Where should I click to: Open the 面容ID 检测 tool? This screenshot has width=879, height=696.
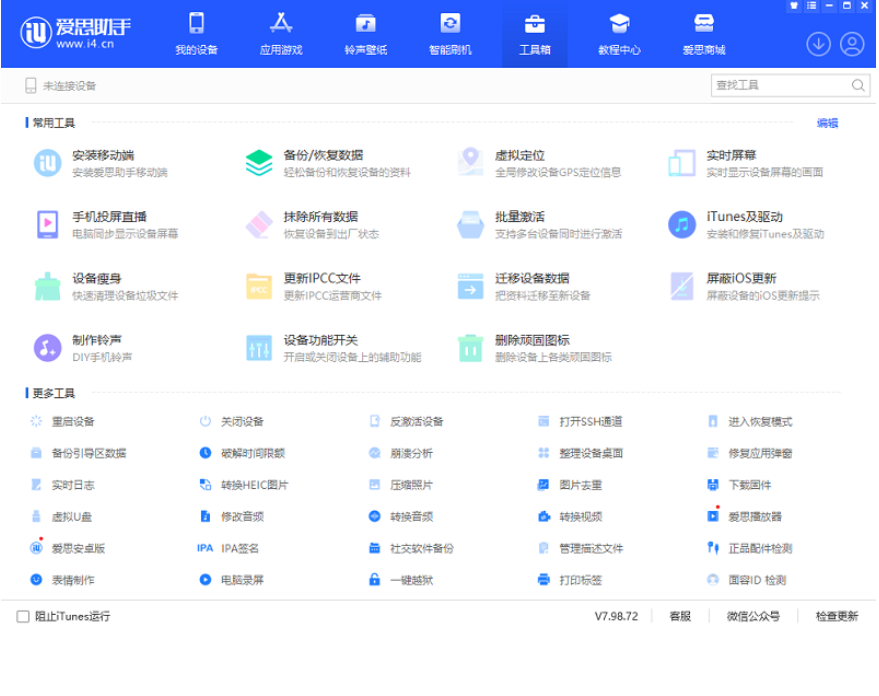coord(747,579)
